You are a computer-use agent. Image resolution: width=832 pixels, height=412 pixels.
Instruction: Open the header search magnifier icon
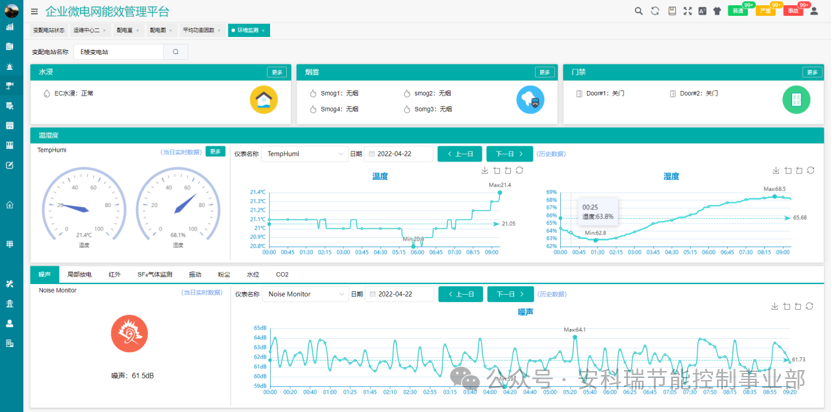click(x=639, y=11)
